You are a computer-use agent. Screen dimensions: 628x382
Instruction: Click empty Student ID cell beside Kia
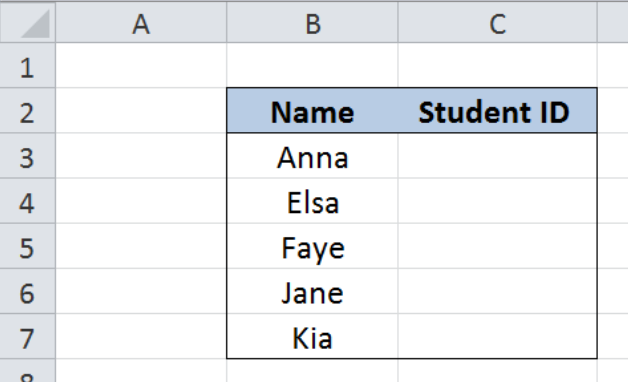click(497, 336)
